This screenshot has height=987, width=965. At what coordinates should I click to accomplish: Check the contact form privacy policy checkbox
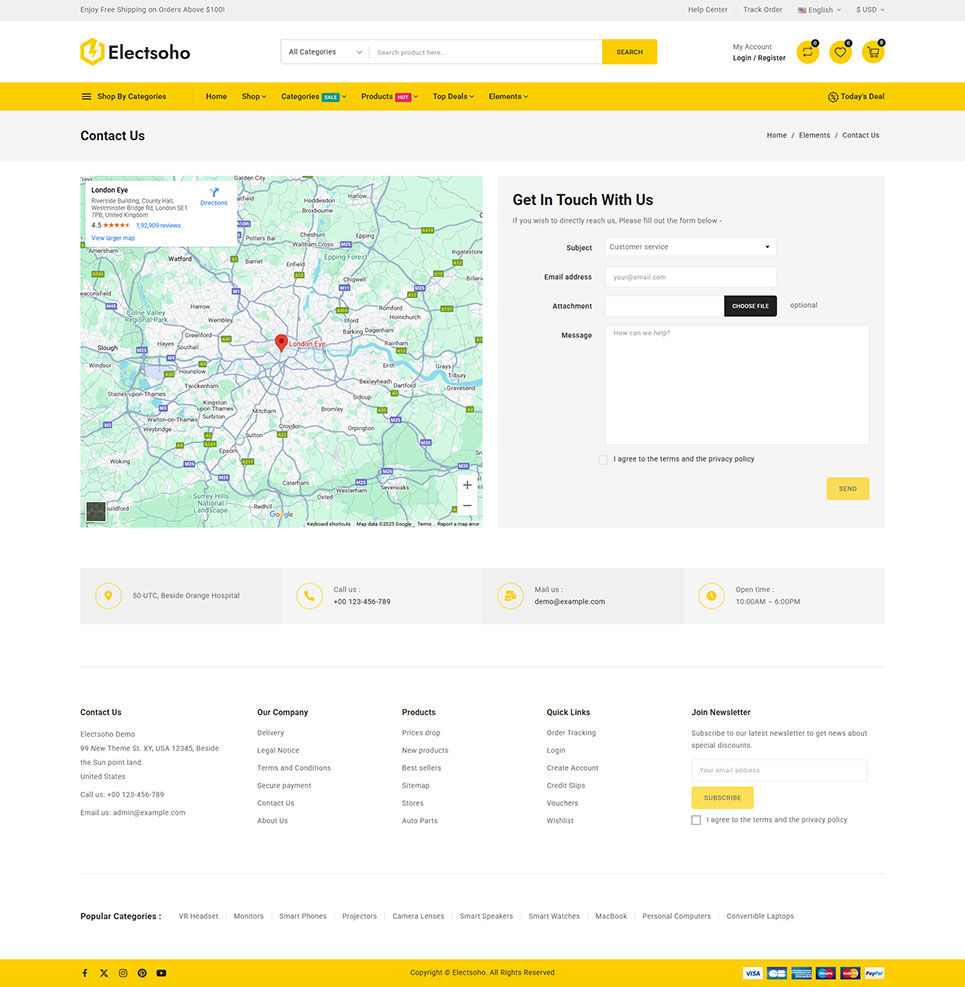[603, 460]
